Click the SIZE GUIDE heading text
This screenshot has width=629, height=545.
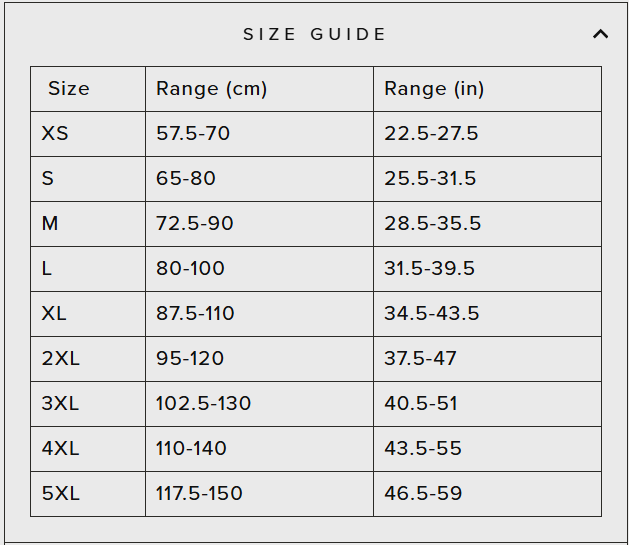tap(315, 34)
